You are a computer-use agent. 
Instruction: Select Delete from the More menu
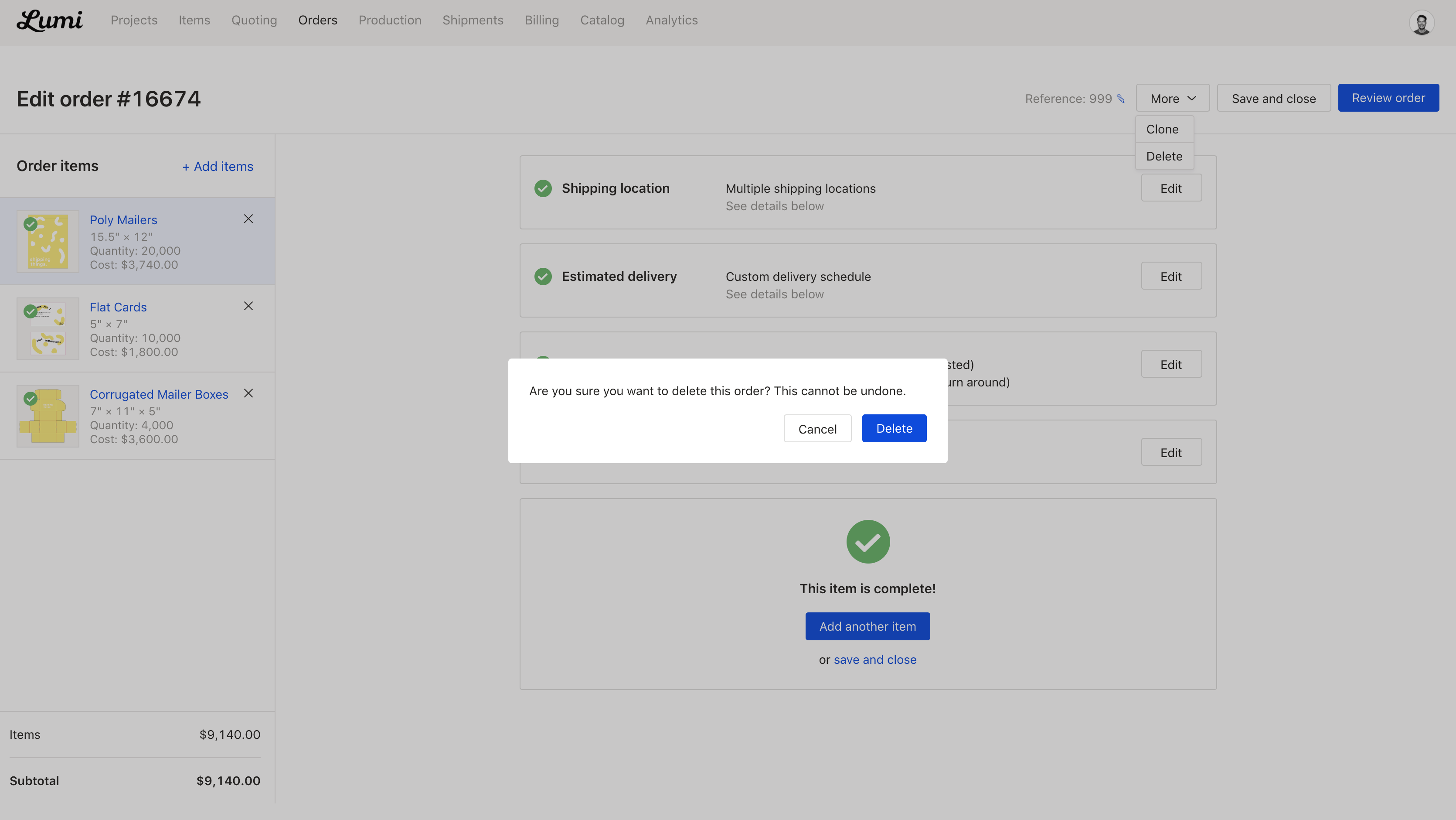point(1164,157)
